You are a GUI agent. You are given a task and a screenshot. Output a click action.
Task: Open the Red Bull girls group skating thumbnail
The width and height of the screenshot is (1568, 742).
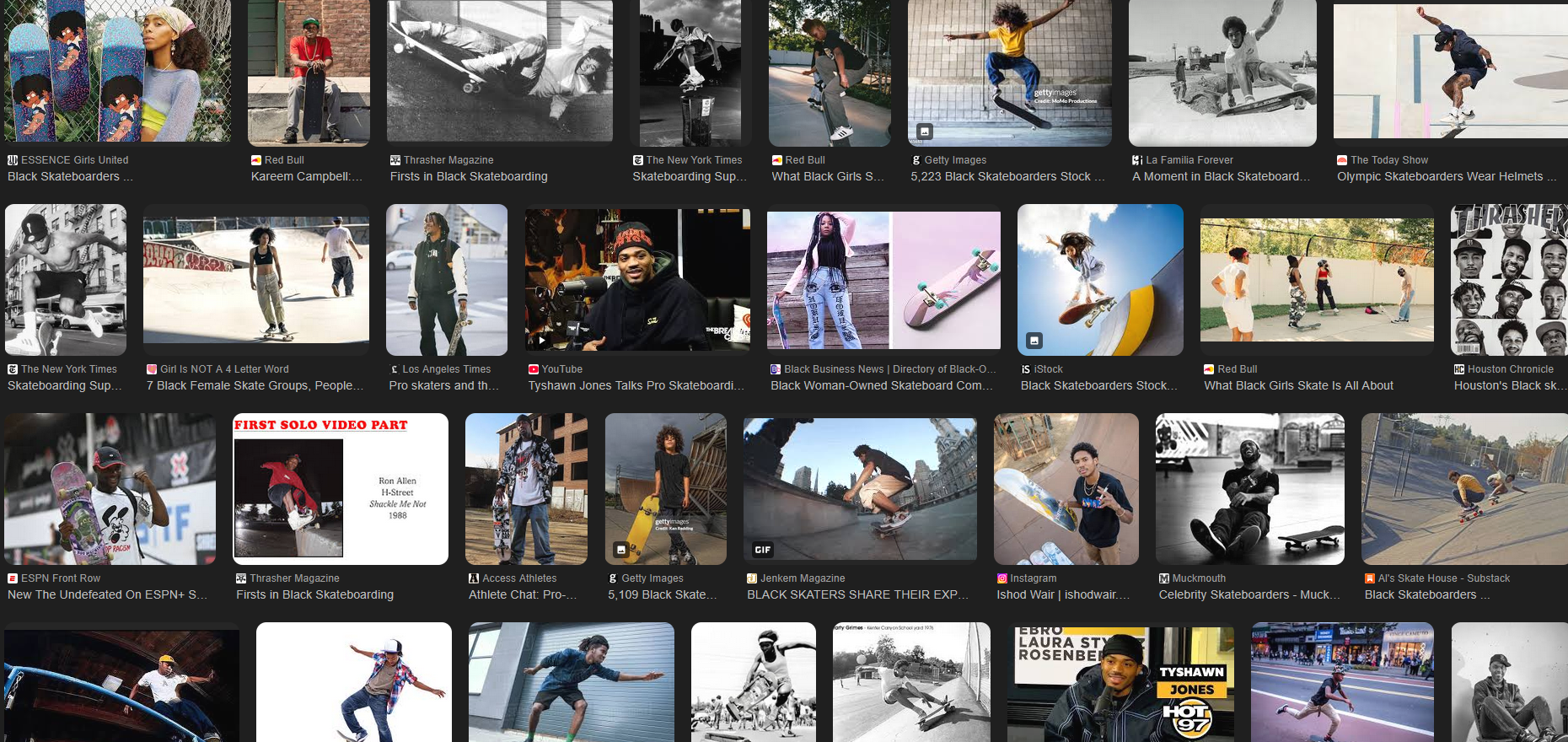[1317, 280]
